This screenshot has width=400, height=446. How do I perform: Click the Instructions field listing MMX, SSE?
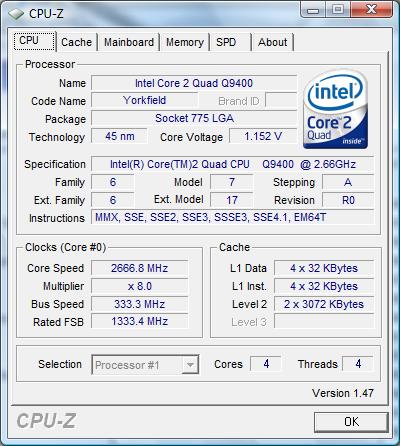tap(232, 218)
